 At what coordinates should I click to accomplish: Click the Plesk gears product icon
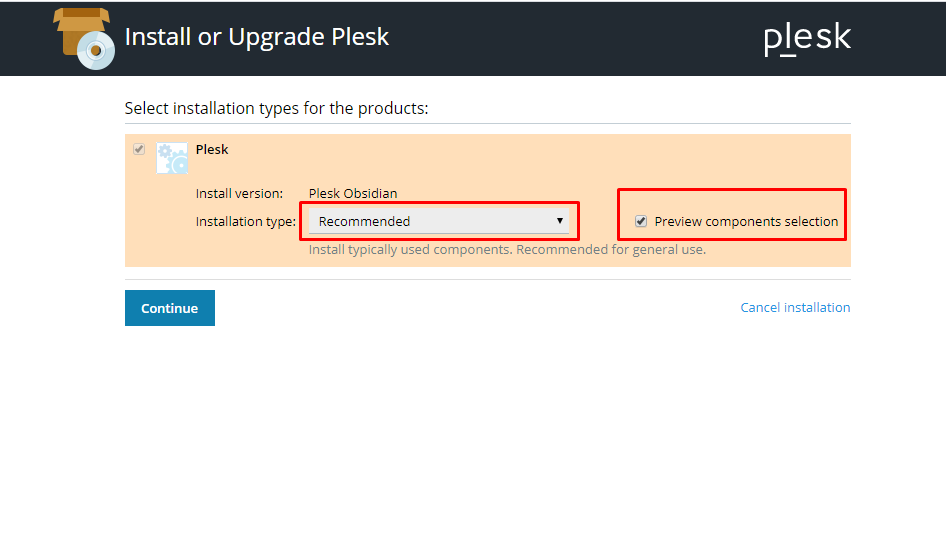(x=172, y=158)
